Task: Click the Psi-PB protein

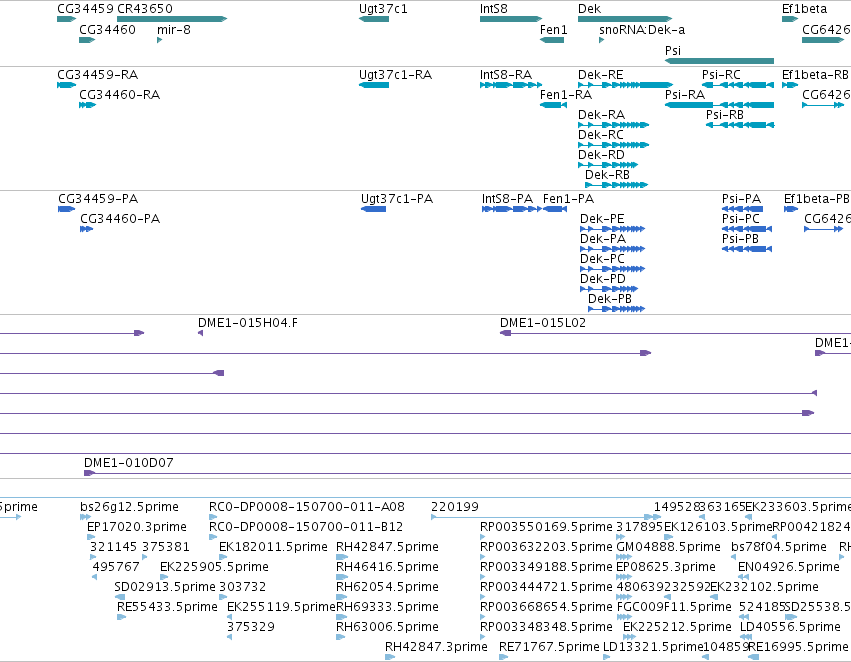Action: (x=747, y=249)
